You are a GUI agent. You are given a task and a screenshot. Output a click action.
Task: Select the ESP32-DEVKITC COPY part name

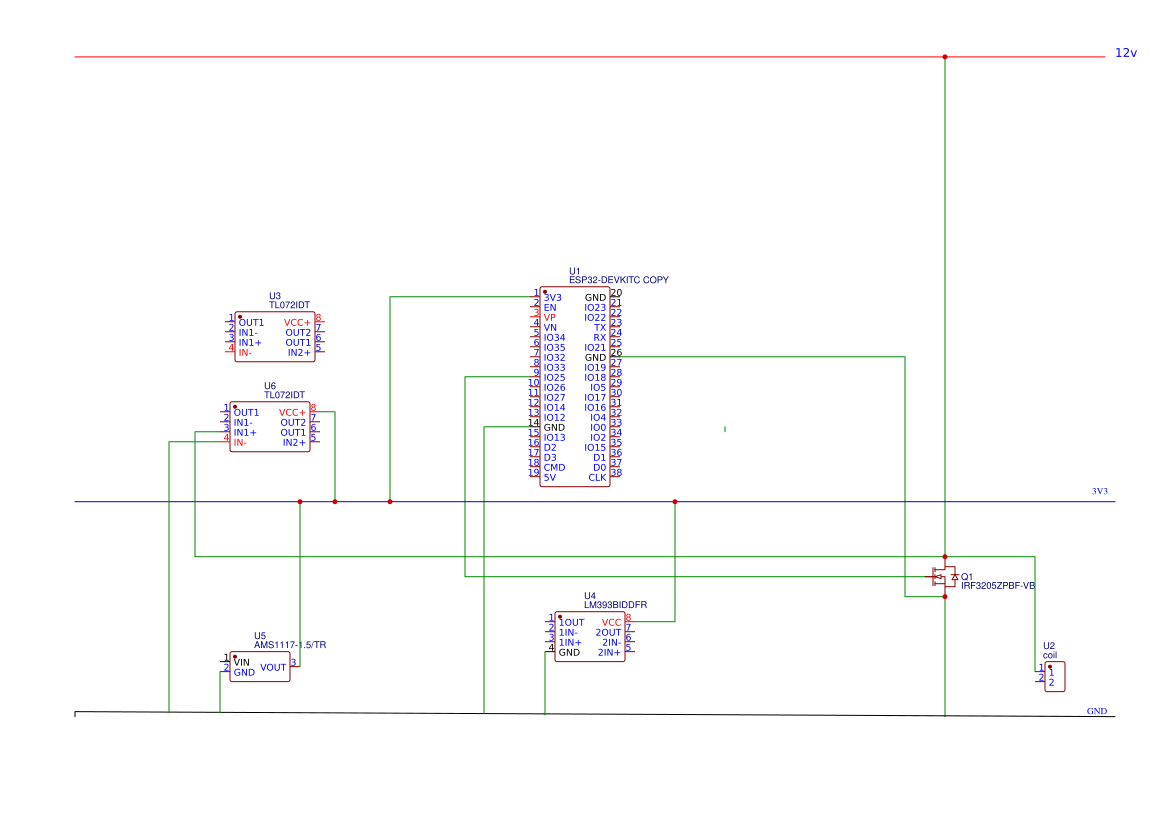coord(619,280)
